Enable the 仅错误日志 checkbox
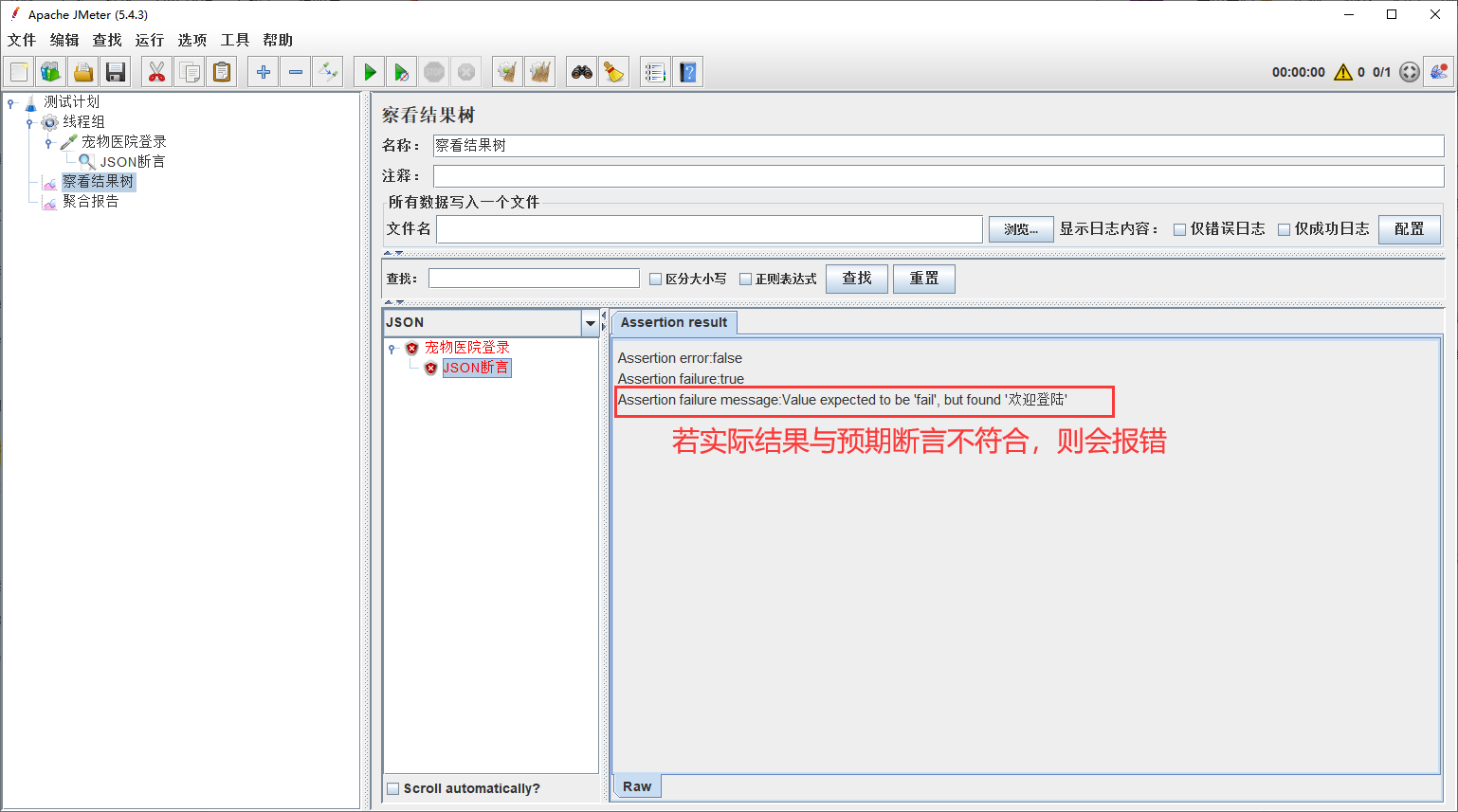This screenshot has width=1458, height=812. 1180,229
